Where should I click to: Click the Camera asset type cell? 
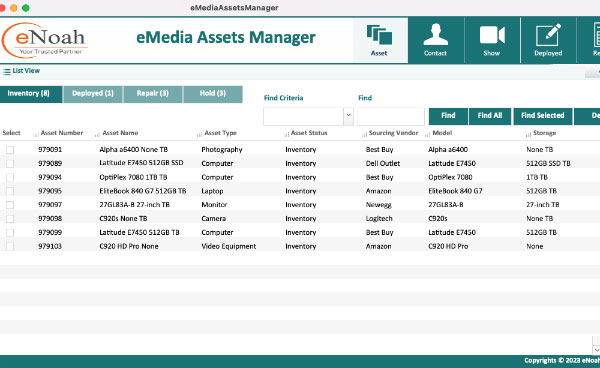pyautogui.click(x=214, y=219)
